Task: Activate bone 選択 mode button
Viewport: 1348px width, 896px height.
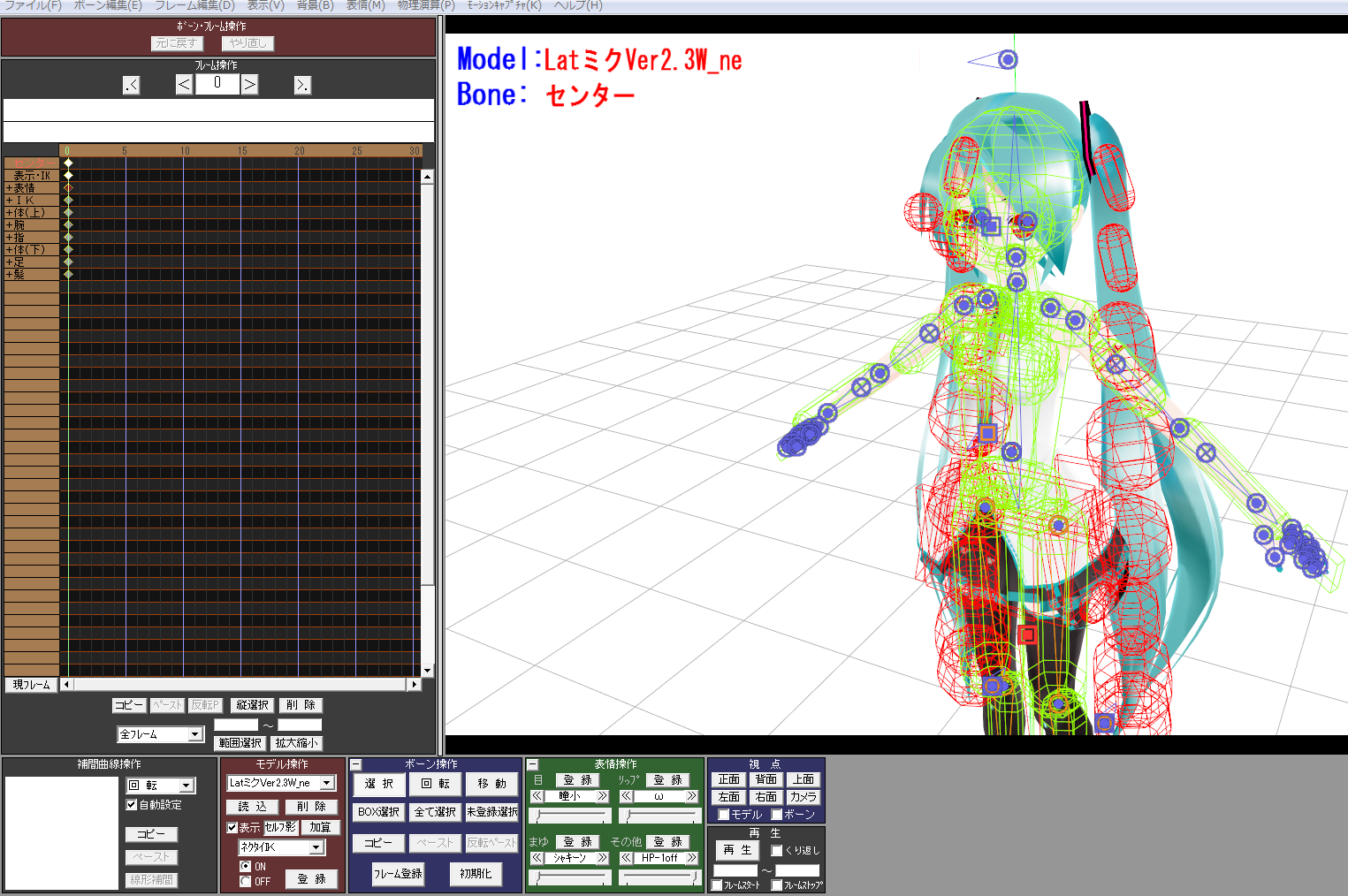Action: point(379,784)
